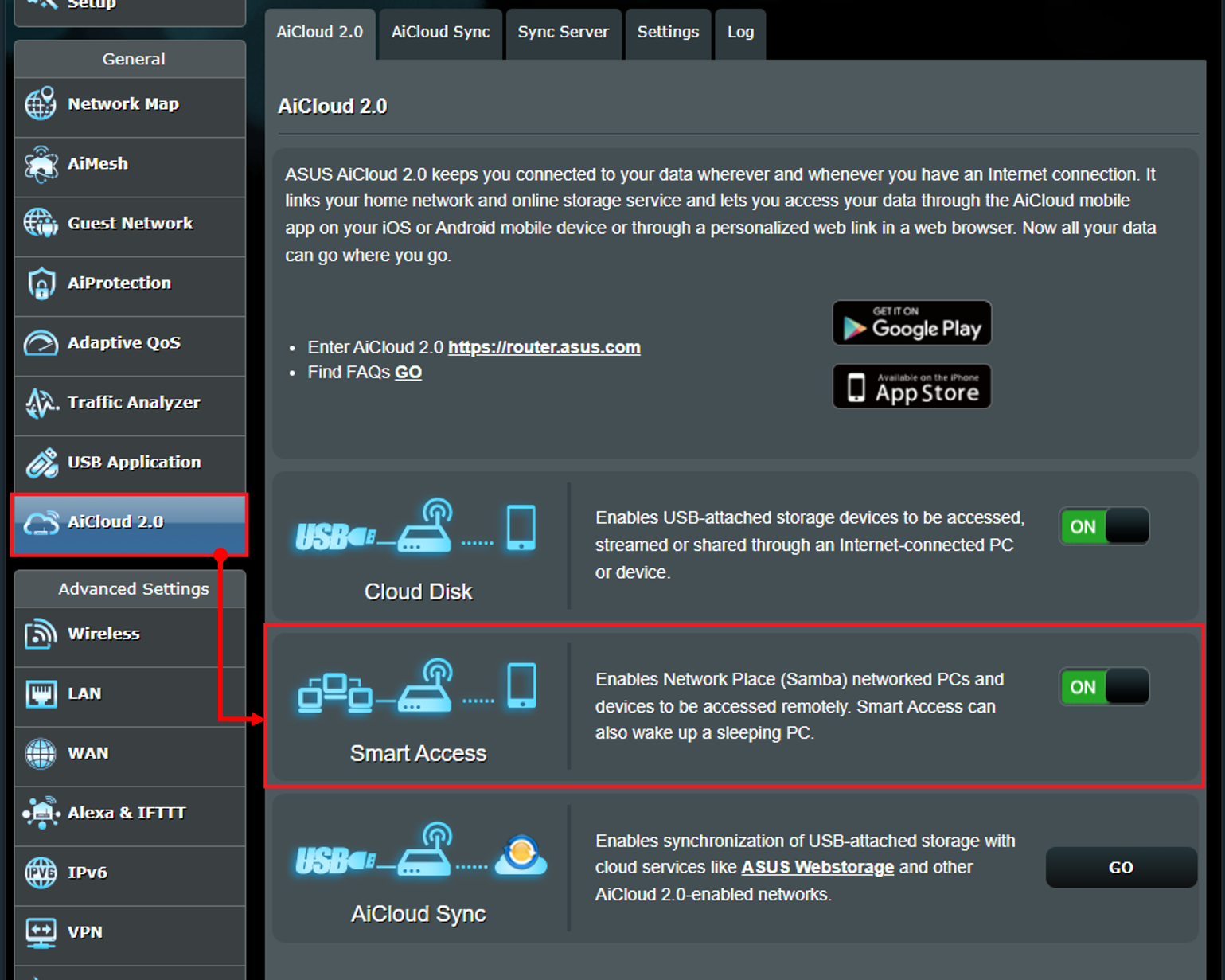Select LAN menu label
Viewport: 1225px width, 980px height.
[x=84, y=693]
